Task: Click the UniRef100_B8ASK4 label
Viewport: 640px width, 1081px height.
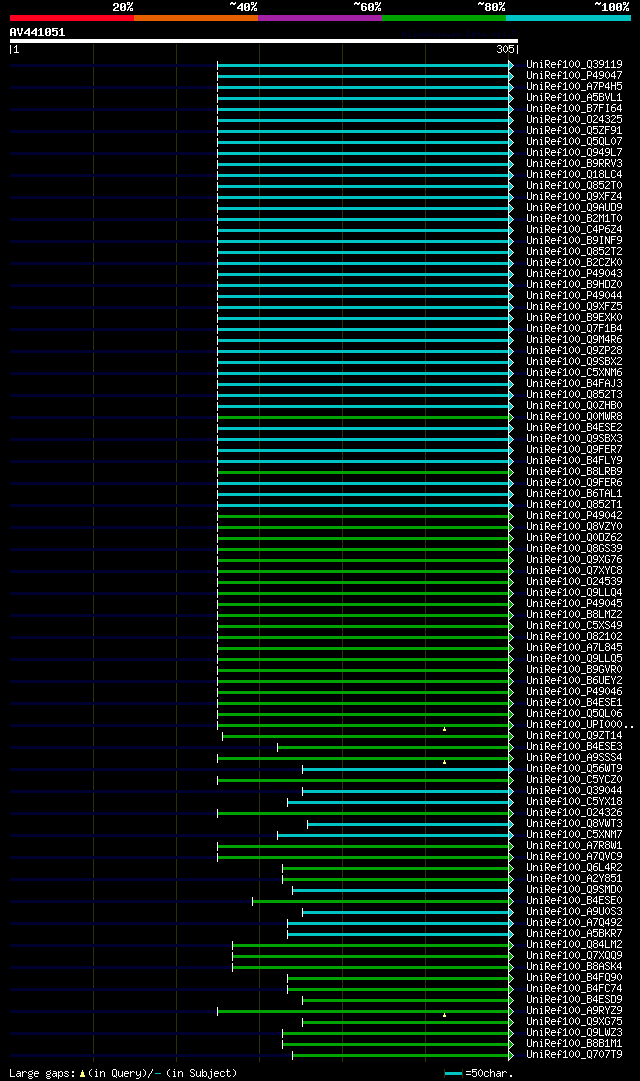Action: pyautogui.click(x=574, y=967)
